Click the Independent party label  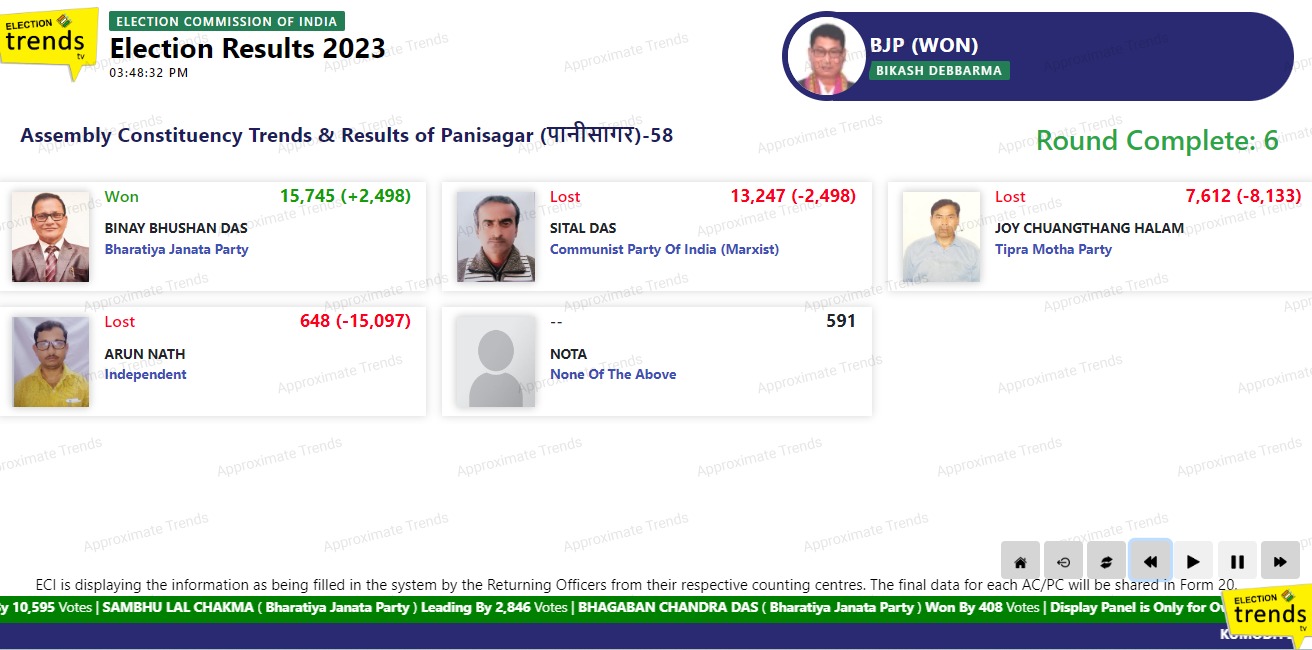pyautogui.click(x=146, y=374)
